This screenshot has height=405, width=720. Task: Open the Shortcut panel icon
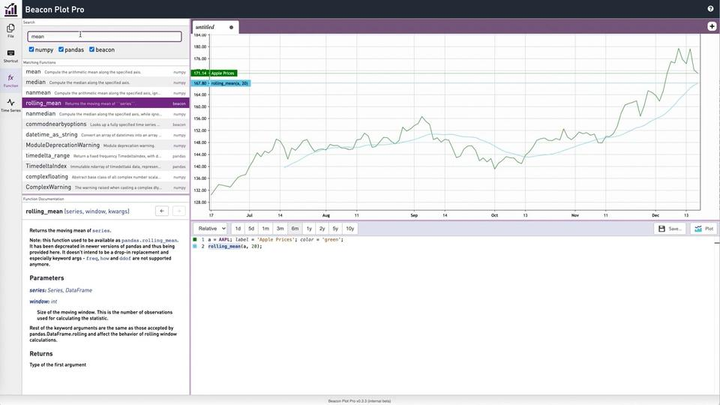point(10,55)
